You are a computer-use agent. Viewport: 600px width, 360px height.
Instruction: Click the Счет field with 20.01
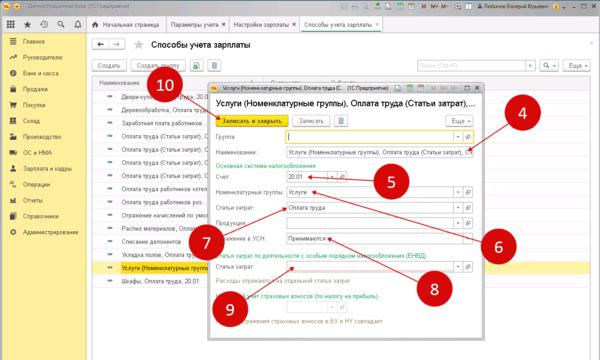coord(307,177)
